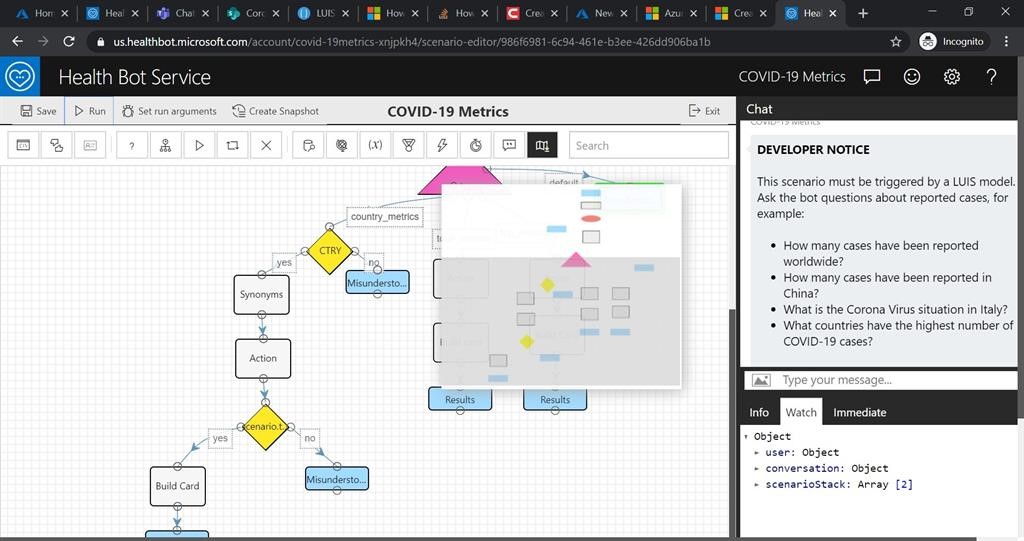Viewport: 1024px width, 541px height.
Task: Add an action lightning-bolt element
Action: (442, 145)
